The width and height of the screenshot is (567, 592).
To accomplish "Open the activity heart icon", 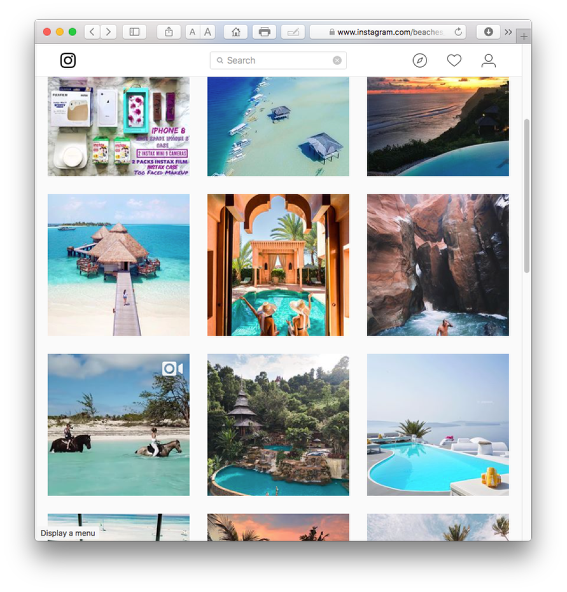I will pos(454,60).
